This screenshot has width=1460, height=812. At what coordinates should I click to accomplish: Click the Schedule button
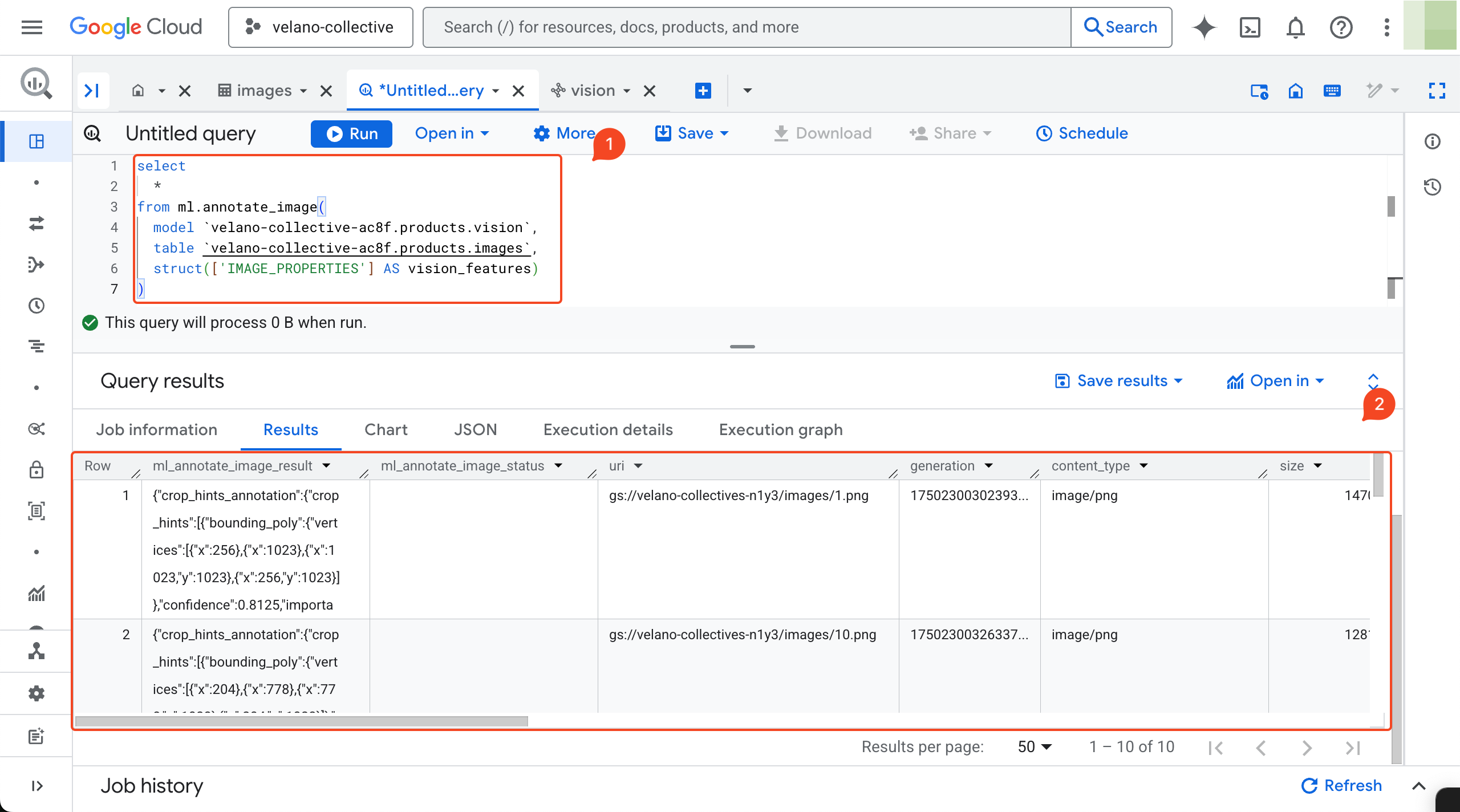coord(1082,133)
